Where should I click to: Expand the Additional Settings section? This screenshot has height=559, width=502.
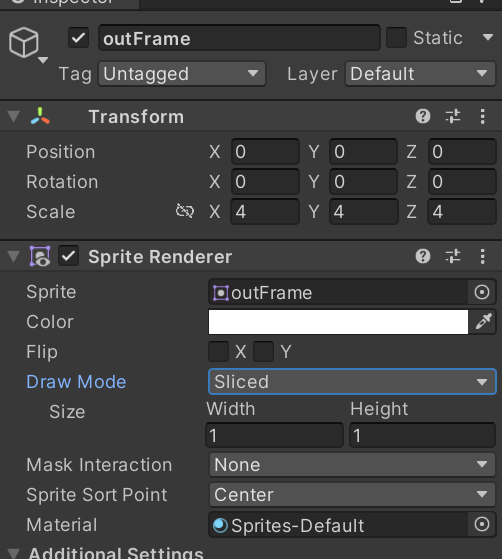point(14,554)
